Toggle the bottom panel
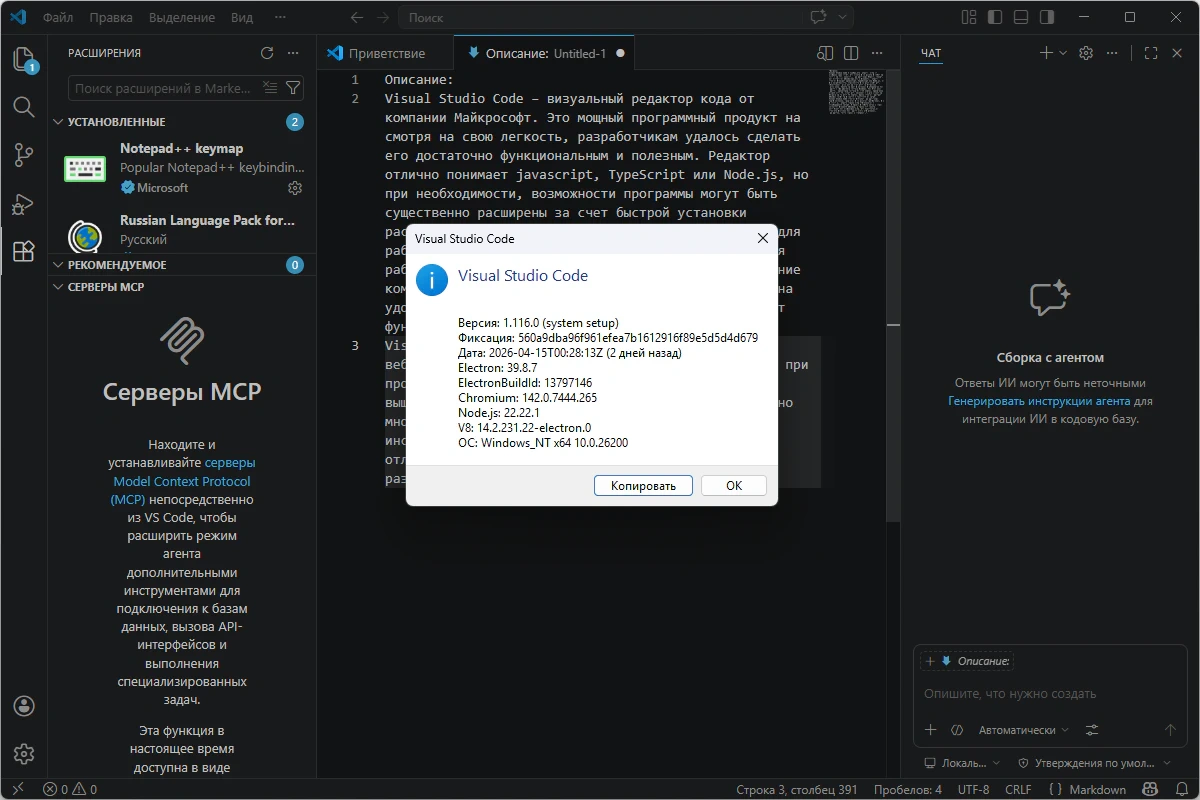Viewport: 1200px width, 800px height. (1020, 18)
